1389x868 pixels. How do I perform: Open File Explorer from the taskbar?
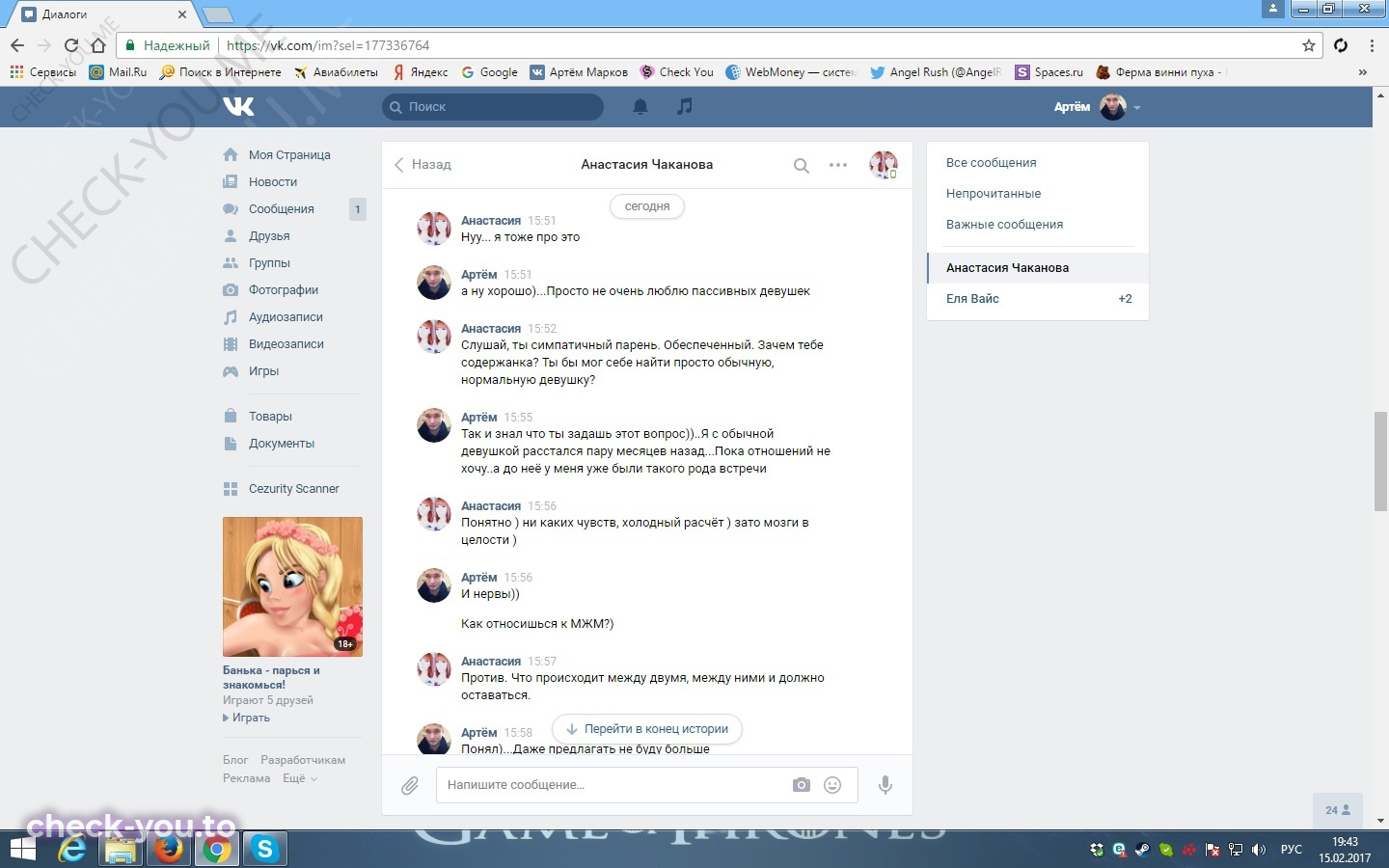pyautogui.click(x=121, y=850)
